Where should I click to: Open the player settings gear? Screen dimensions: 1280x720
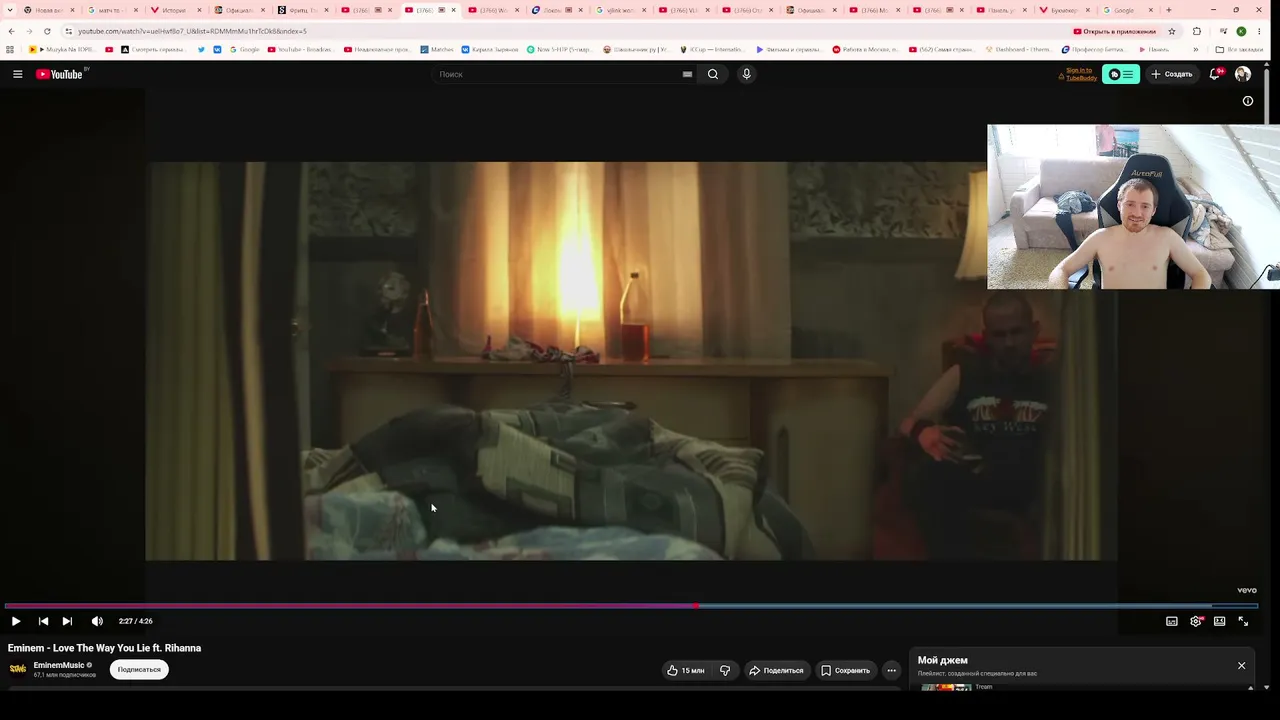tap(1196, 621)
